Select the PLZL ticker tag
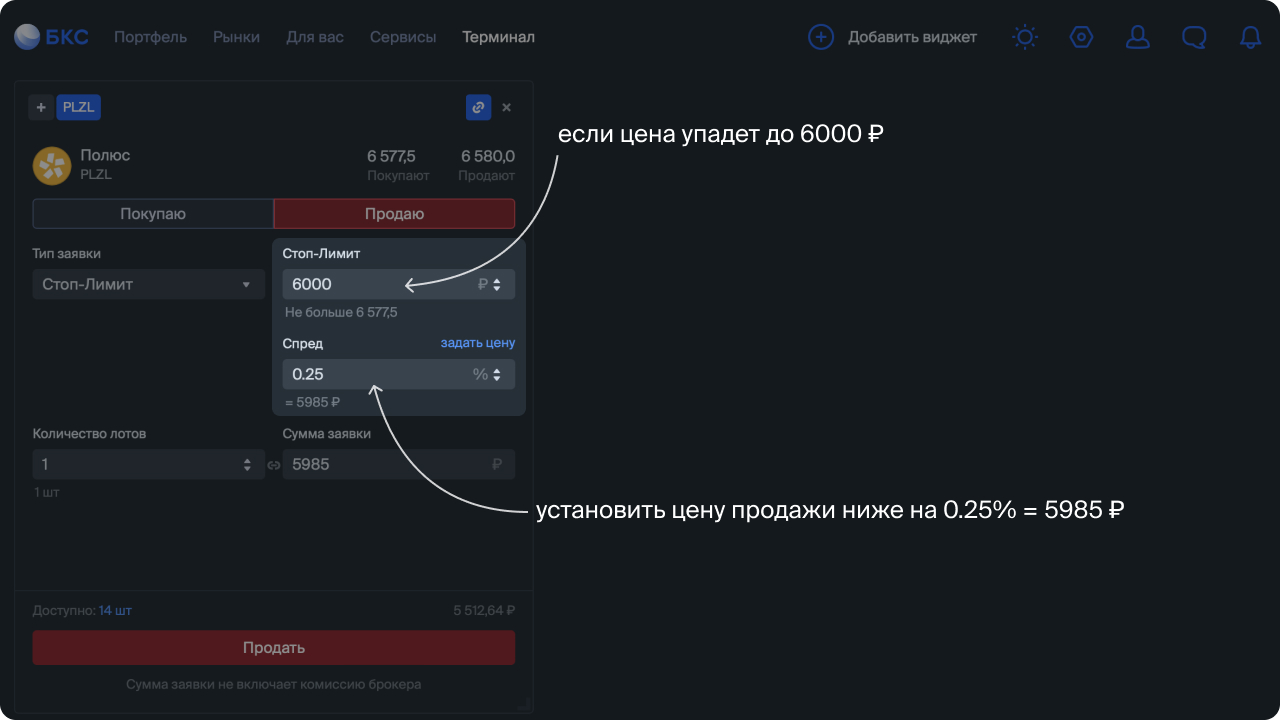This screenshot has height=720, width=1280. (x=79, y=107)
